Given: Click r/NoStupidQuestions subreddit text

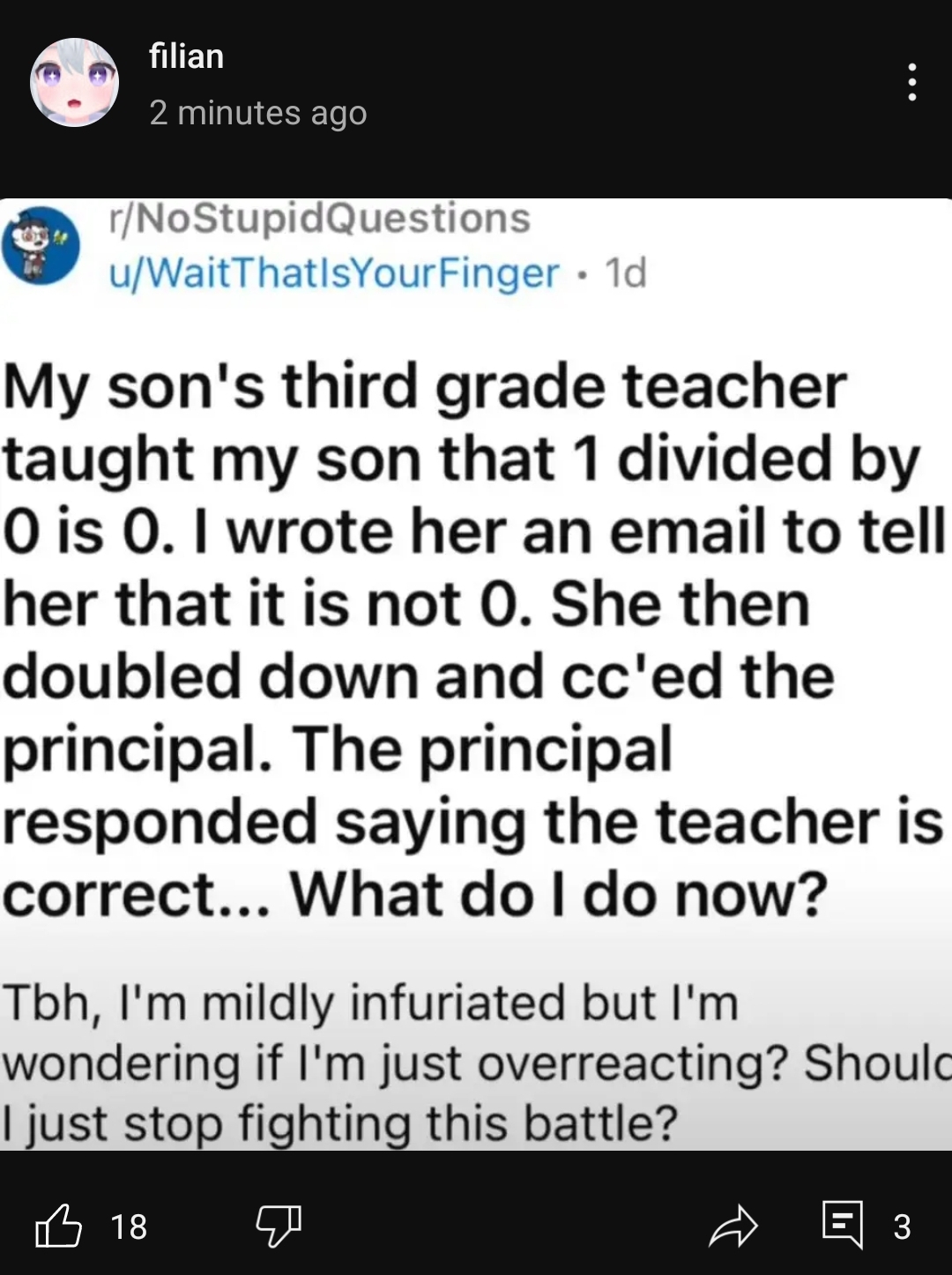Looking at the screenshot, I should (319, 218).
